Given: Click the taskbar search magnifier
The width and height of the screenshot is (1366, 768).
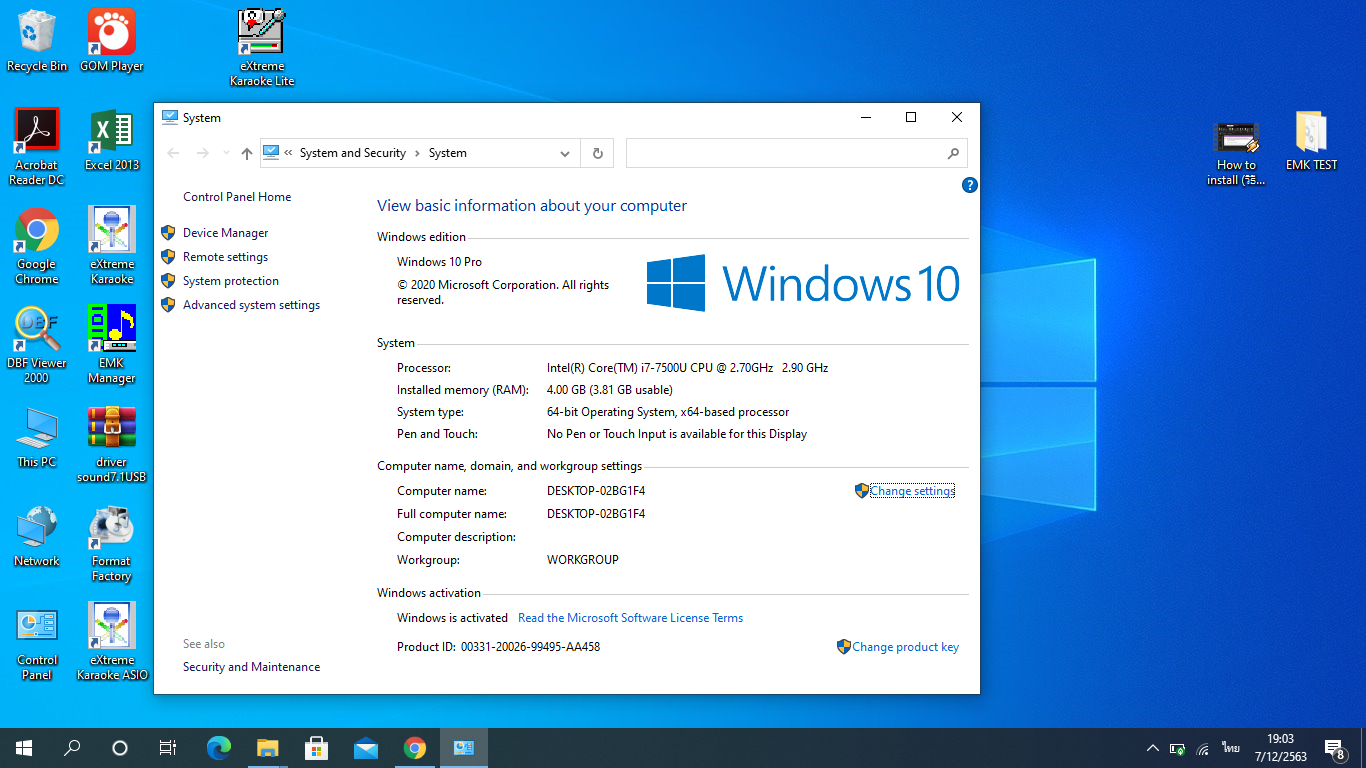Looking at the screenshot, I should [72, 748].
